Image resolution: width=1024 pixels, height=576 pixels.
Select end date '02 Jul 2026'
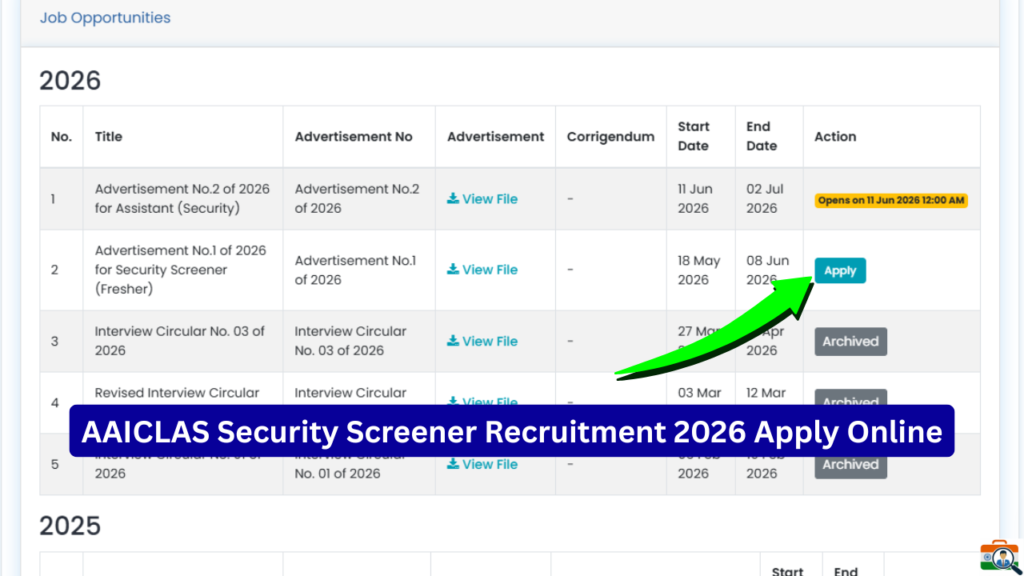click(x=765, y=199)
